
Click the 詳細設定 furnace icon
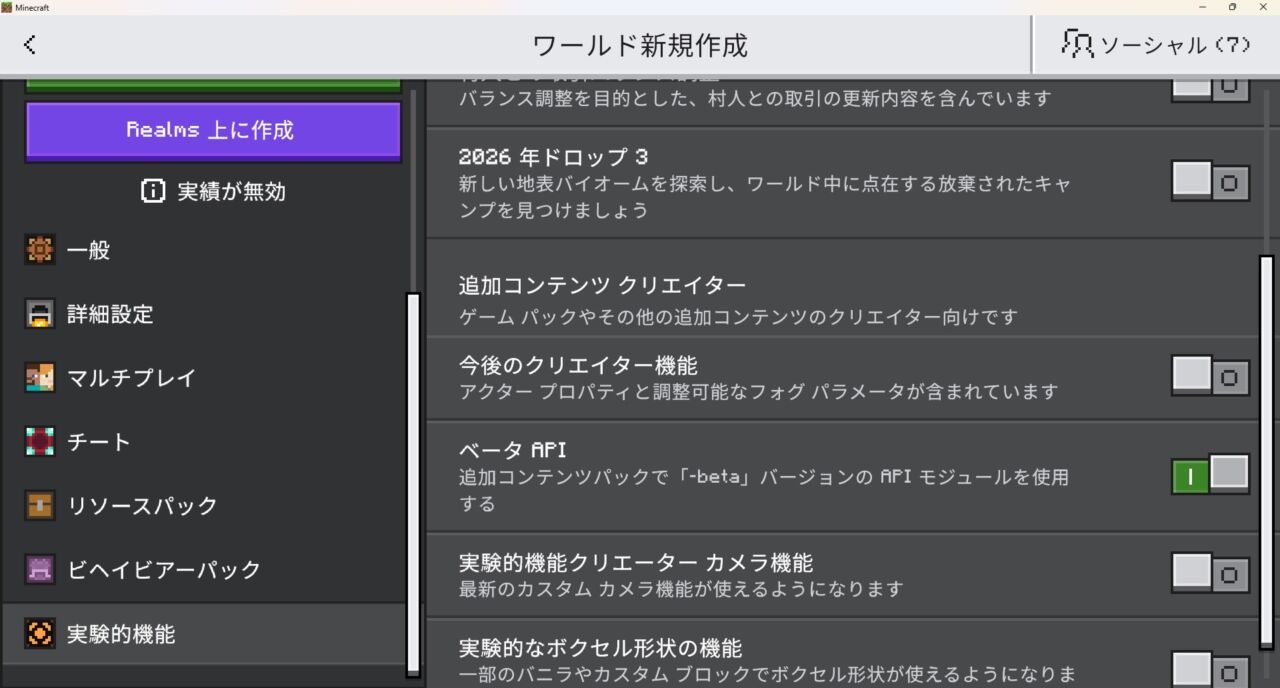(40, 314)
